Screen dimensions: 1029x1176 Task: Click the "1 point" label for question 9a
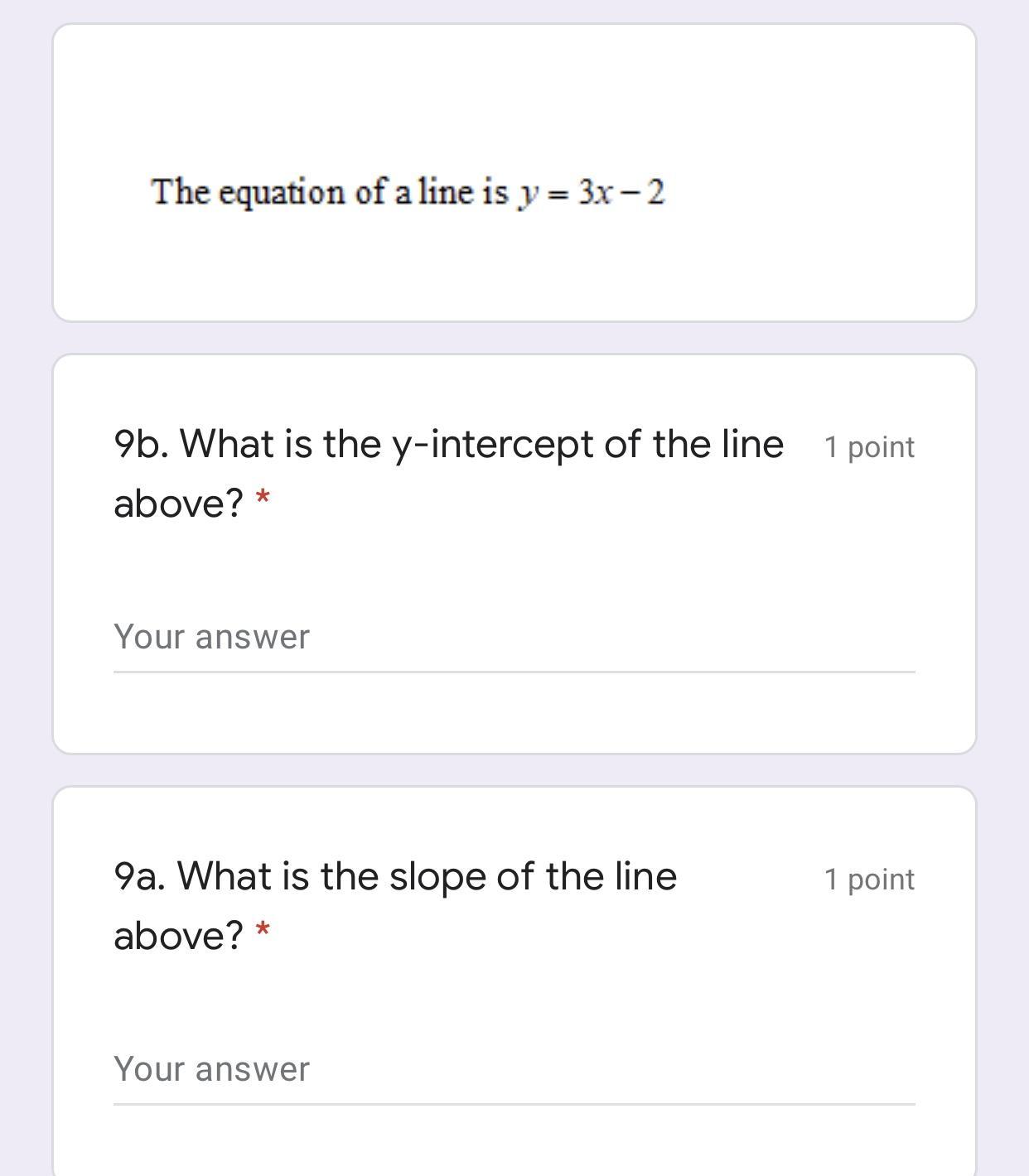coord(869,880)
